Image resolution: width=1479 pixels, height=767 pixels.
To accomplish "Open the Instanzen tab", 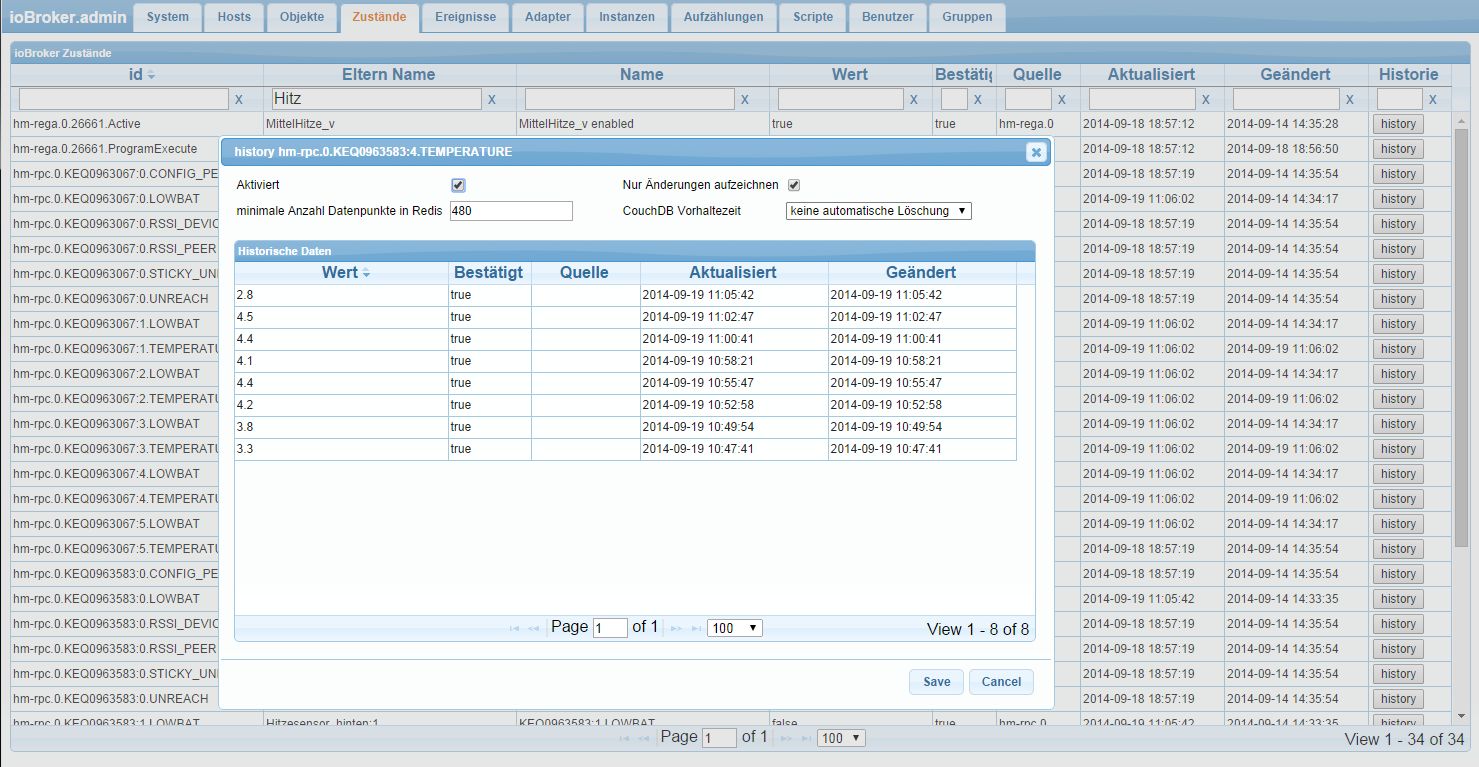I will (627, 17).
